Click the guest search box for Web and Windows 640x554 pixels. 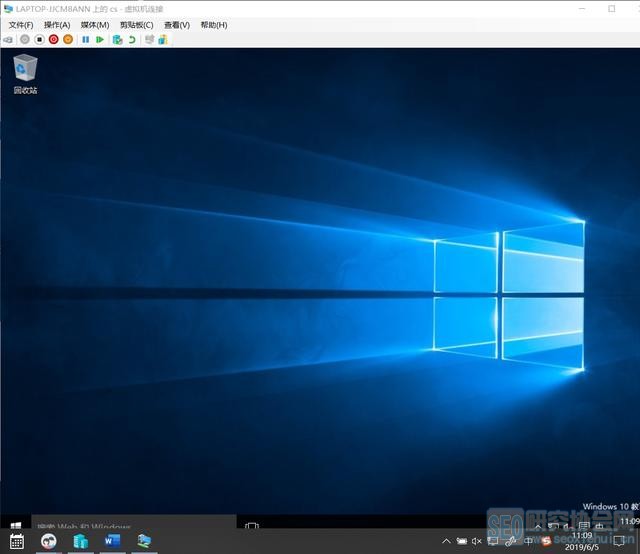[134, 523]
